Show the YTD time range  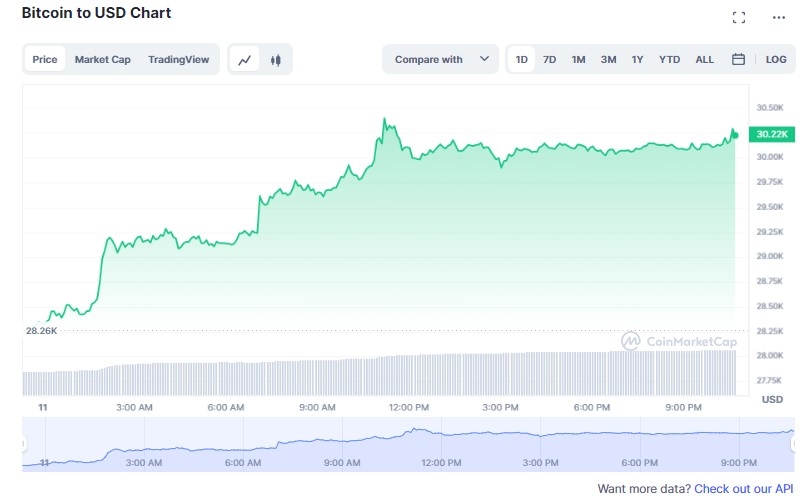click(669, 59)
